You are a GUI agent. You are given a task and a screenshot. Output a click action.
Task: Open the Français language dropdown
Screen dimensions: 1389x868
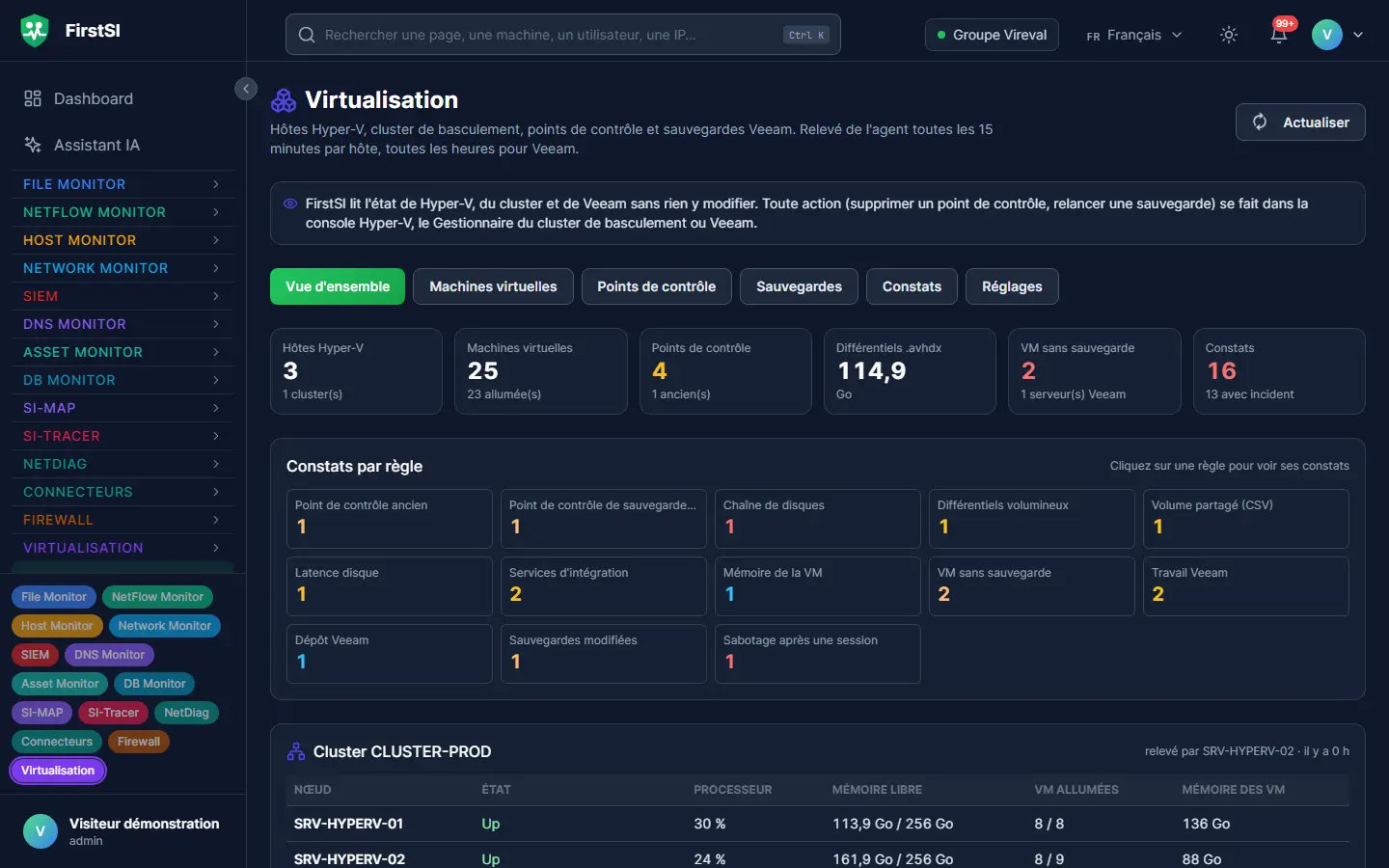[1134, 35]
